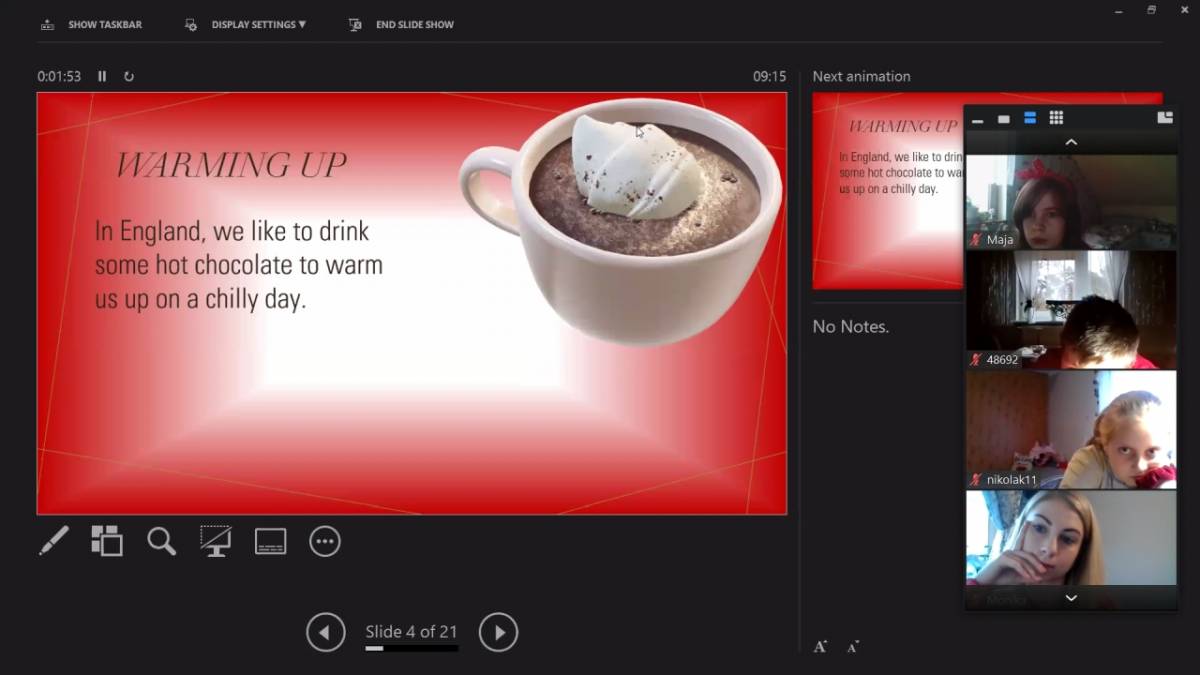This screenshot has width=1200, height=675.
Task: Make the notes text larger
Action: coord(820,647)
